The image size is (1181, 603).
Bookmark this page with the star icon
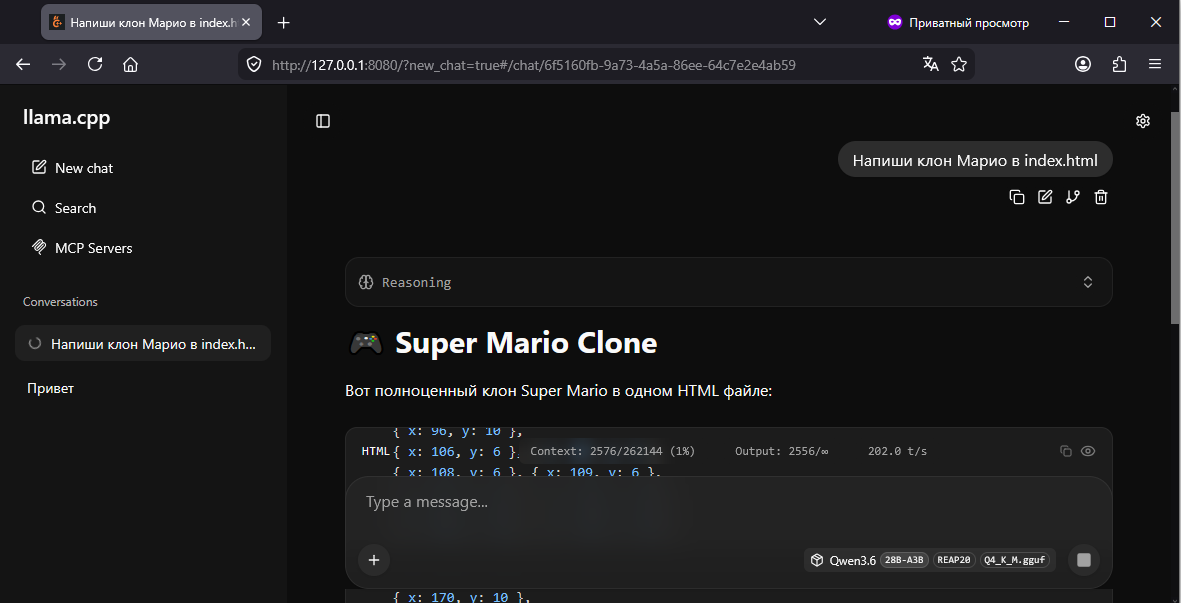point(959,65)
